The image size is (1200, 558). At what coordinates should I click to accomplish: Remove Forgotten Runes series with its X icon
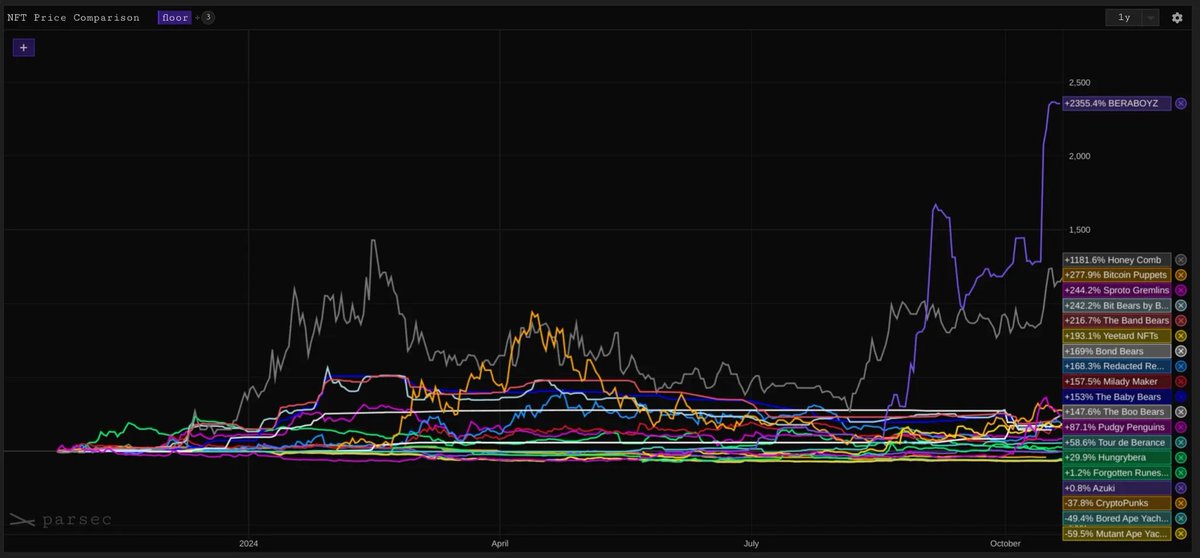[1180, 472]
